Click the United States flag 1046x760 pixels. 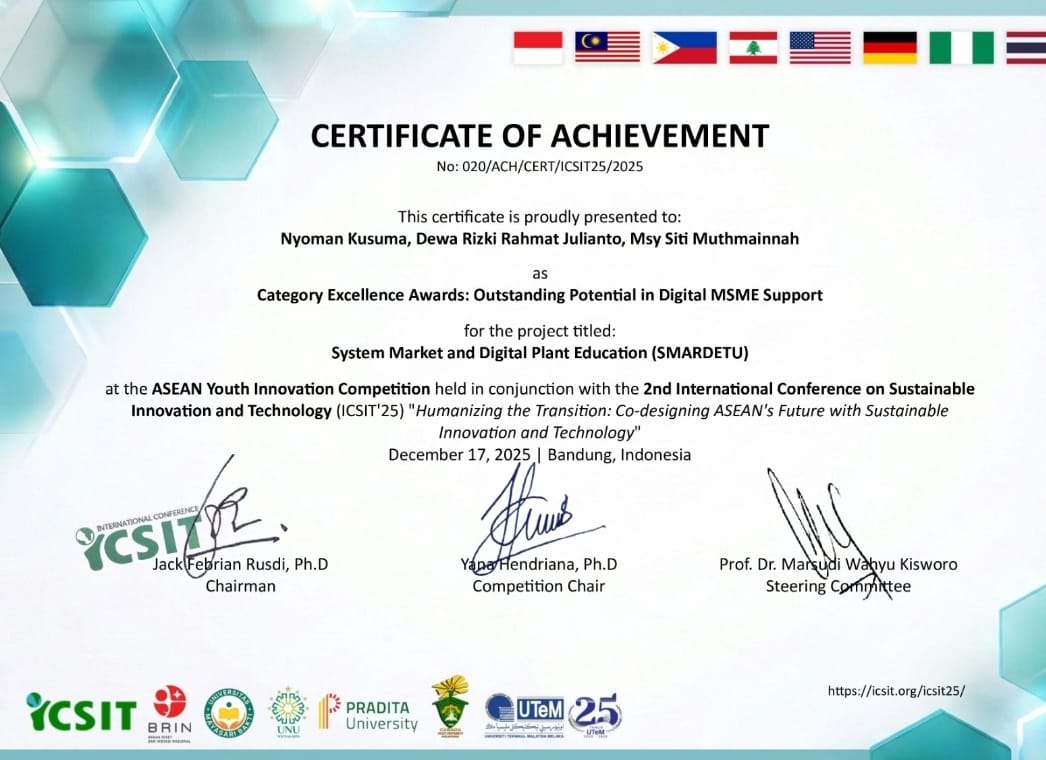coord(820,48)
